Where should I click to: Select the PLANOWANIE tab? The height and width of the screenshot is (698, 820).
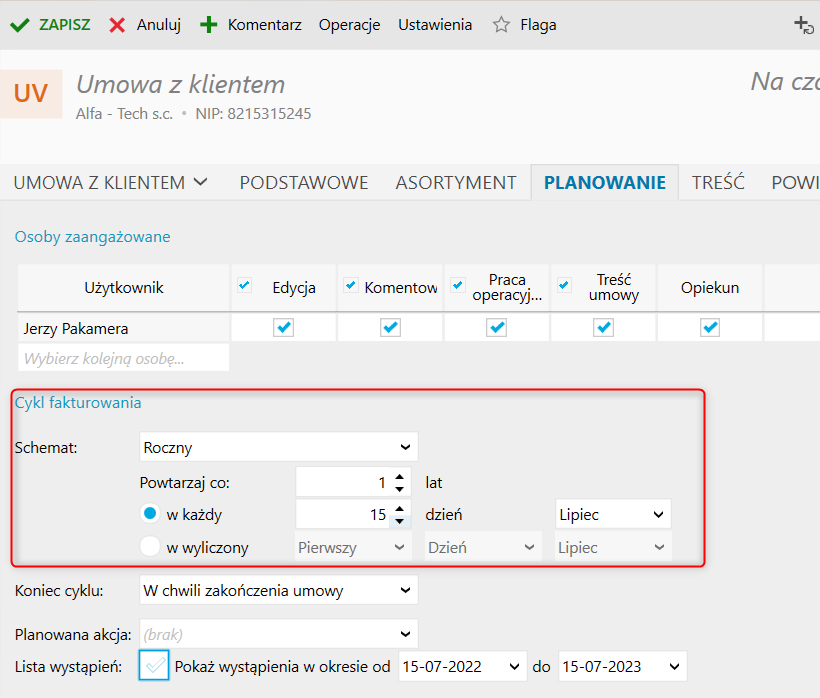click(605, 182)
